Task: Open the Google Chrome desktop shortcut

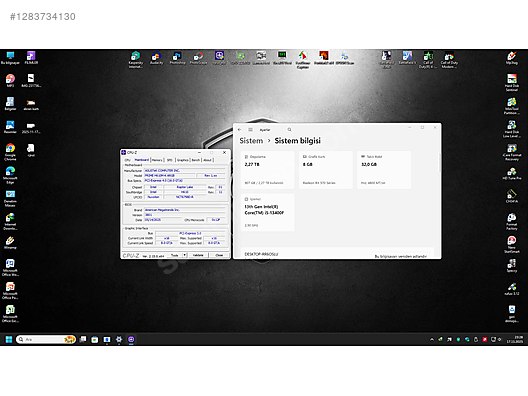Action: pos(10,152)
